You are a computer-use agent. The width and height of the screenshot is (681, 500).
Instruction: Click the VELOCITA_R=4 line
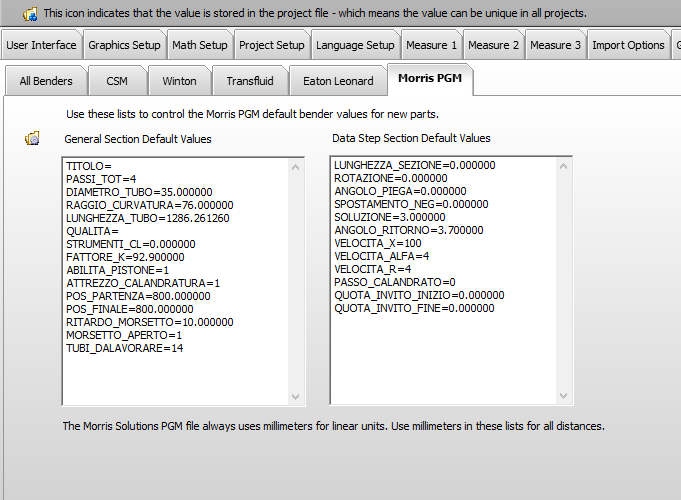(x=373, y=270)
